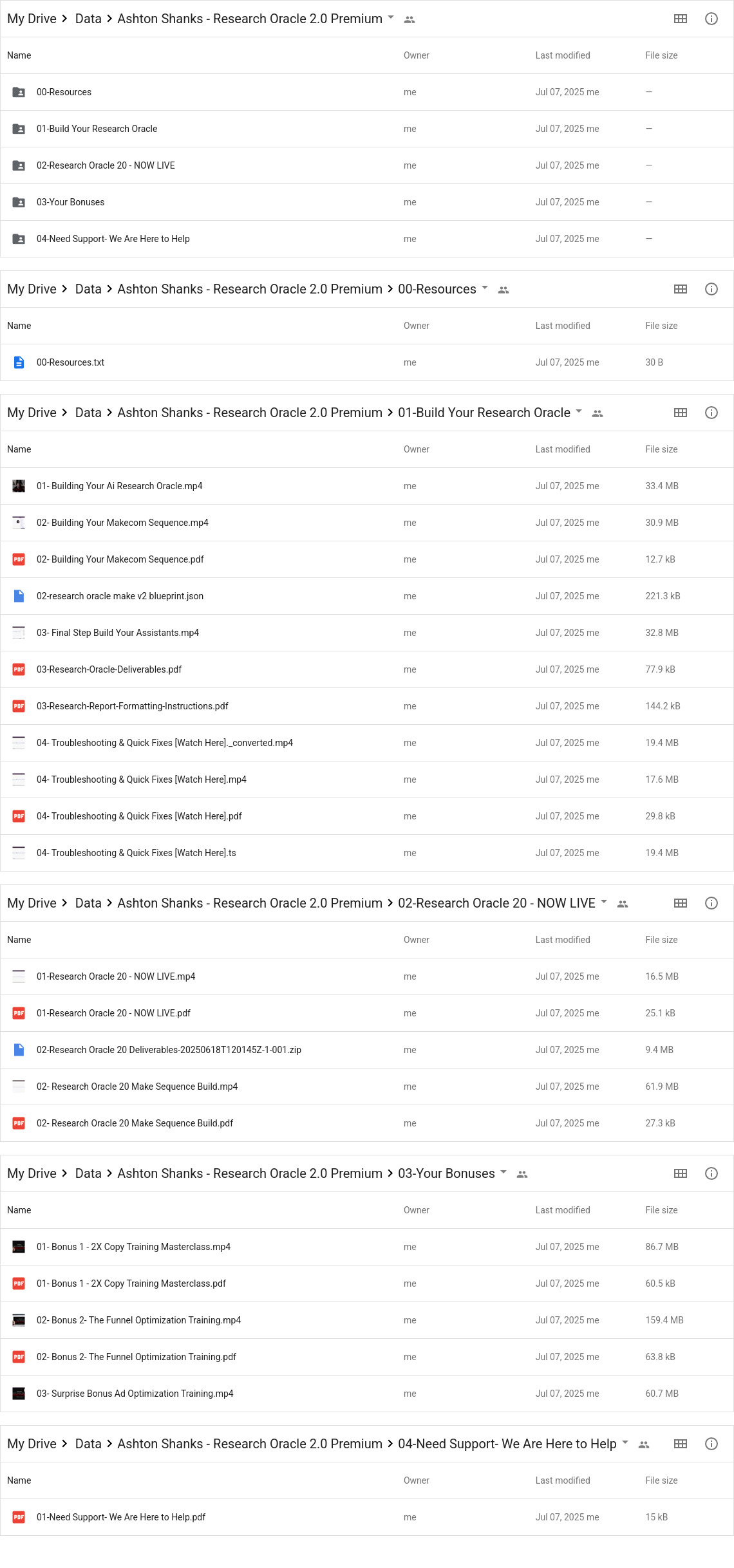This screenshot has height=1568, width=734.
Task: Click shared people icon beside 02-Research Oracle 20 breadcrumb
Action: (x=623, y=904)
